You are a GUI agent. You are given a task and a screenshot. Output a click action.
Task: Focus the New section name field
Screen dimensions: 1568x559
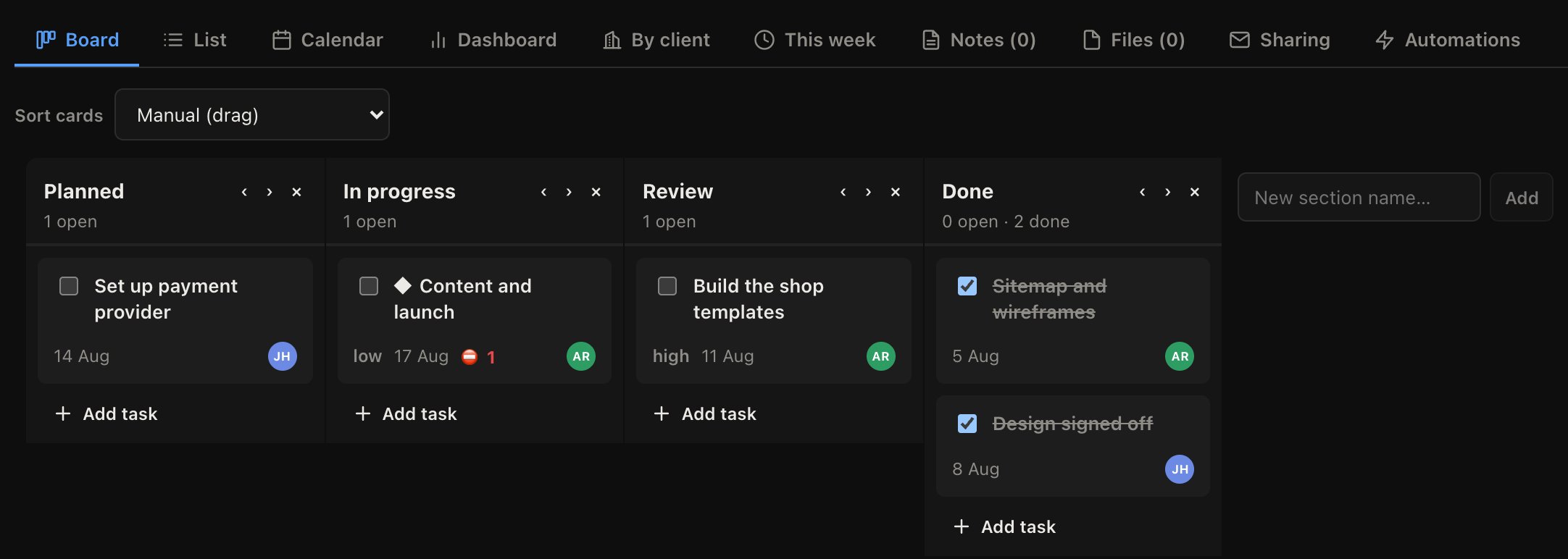click(x=1359, y=197)
